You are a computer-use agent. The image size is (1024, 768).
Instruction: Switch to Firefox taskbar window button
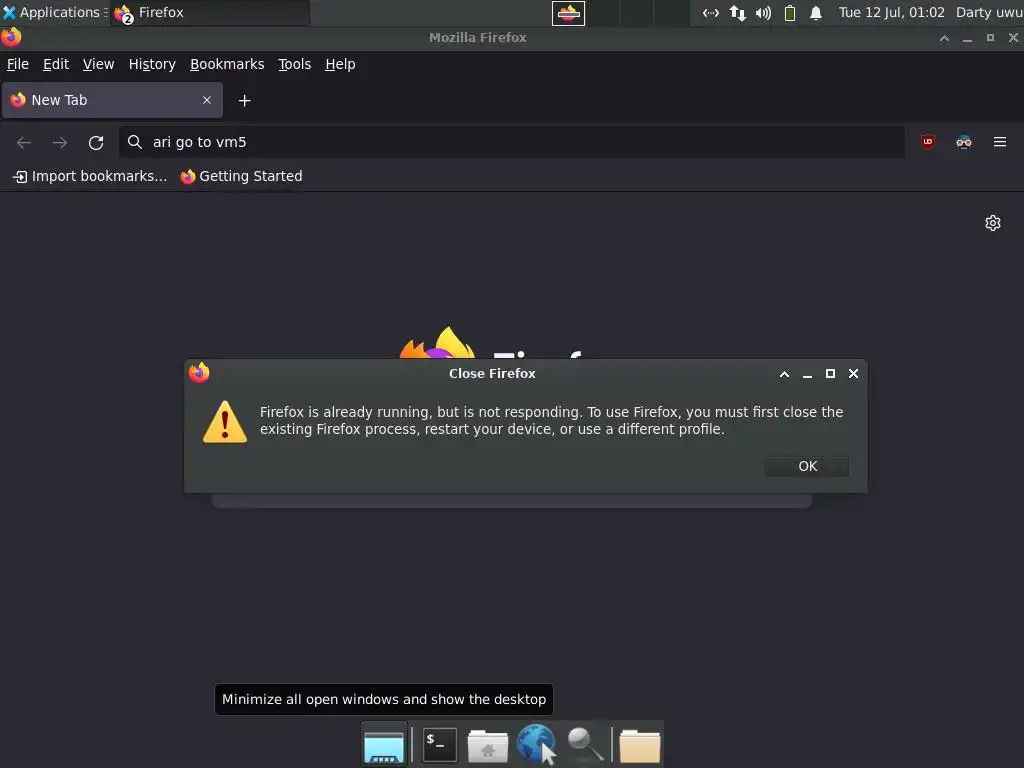tap(209, 12)
